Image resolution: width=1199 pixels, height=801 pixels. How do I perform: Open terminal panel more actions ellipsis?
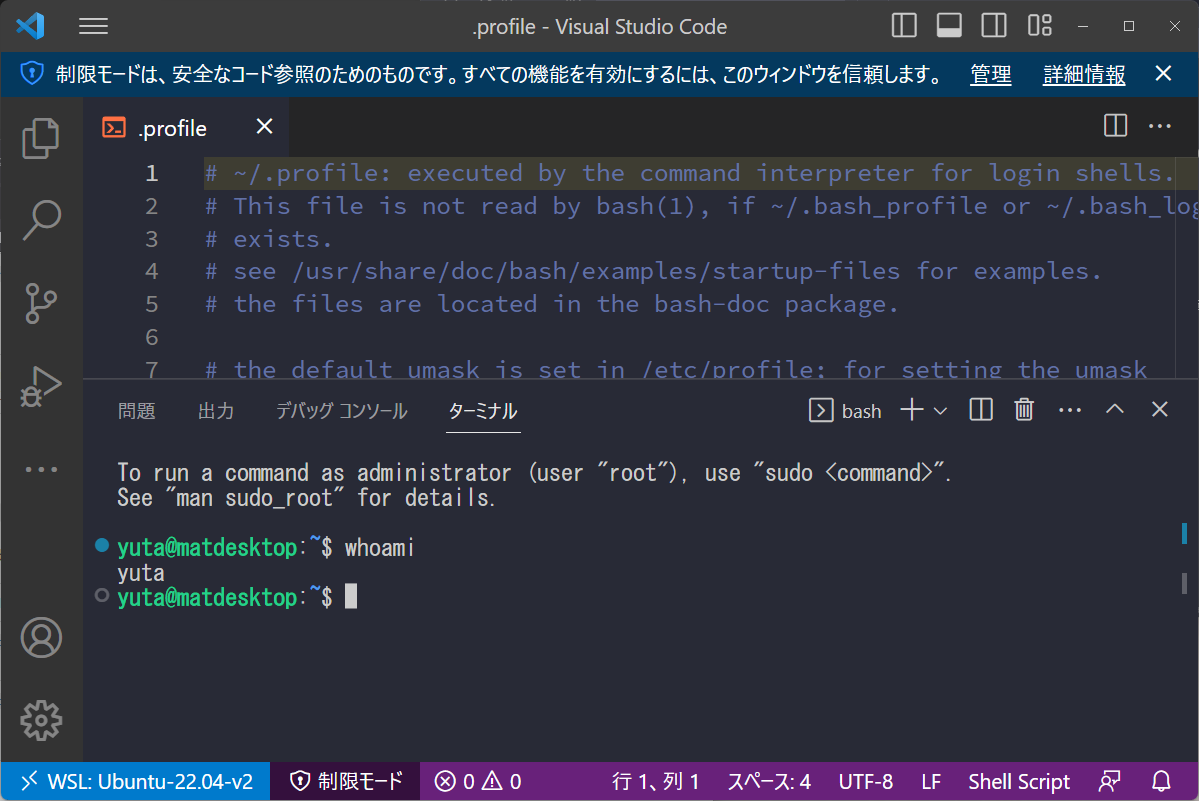[x=1069, y=409]
